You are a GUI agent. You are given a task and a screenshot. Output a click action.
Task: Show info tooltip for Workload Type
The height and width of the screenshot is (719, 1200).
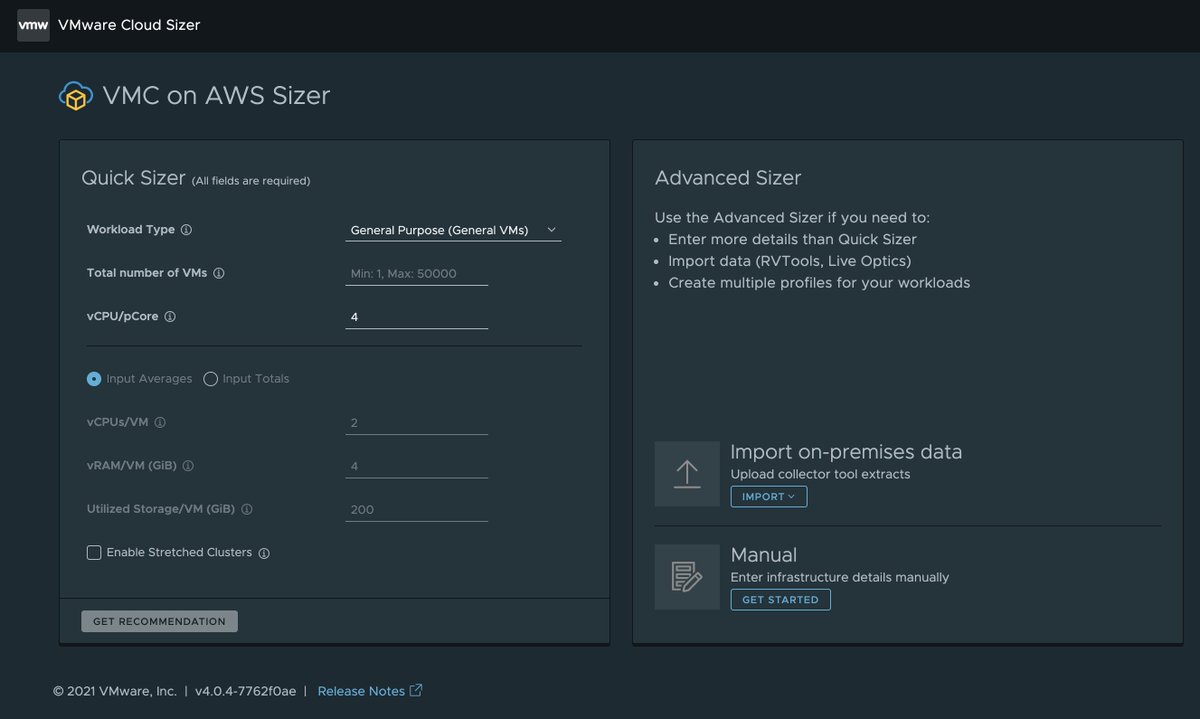[186, 230]
